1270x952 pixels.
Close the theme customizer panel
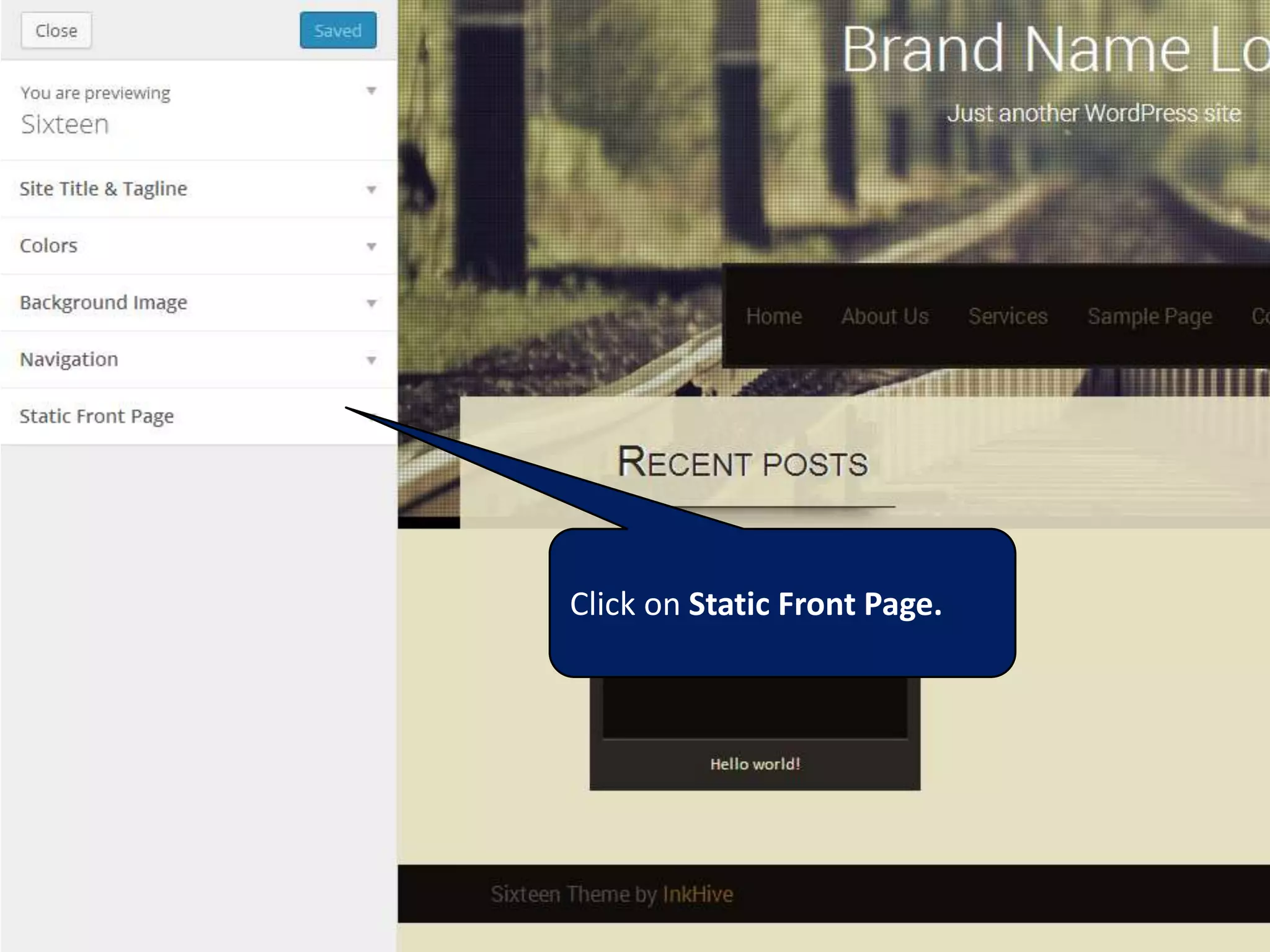tap(56, 30)
